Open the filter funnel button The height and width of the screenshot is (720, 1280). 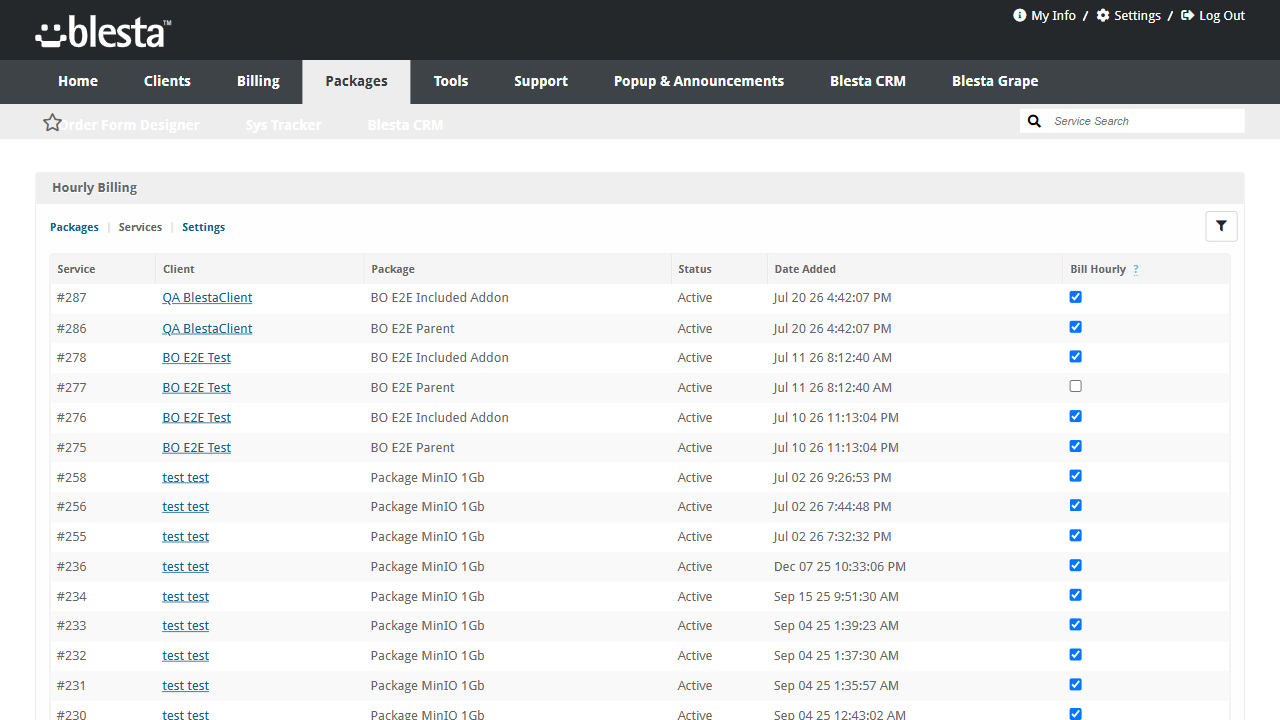click(1221, 227)
